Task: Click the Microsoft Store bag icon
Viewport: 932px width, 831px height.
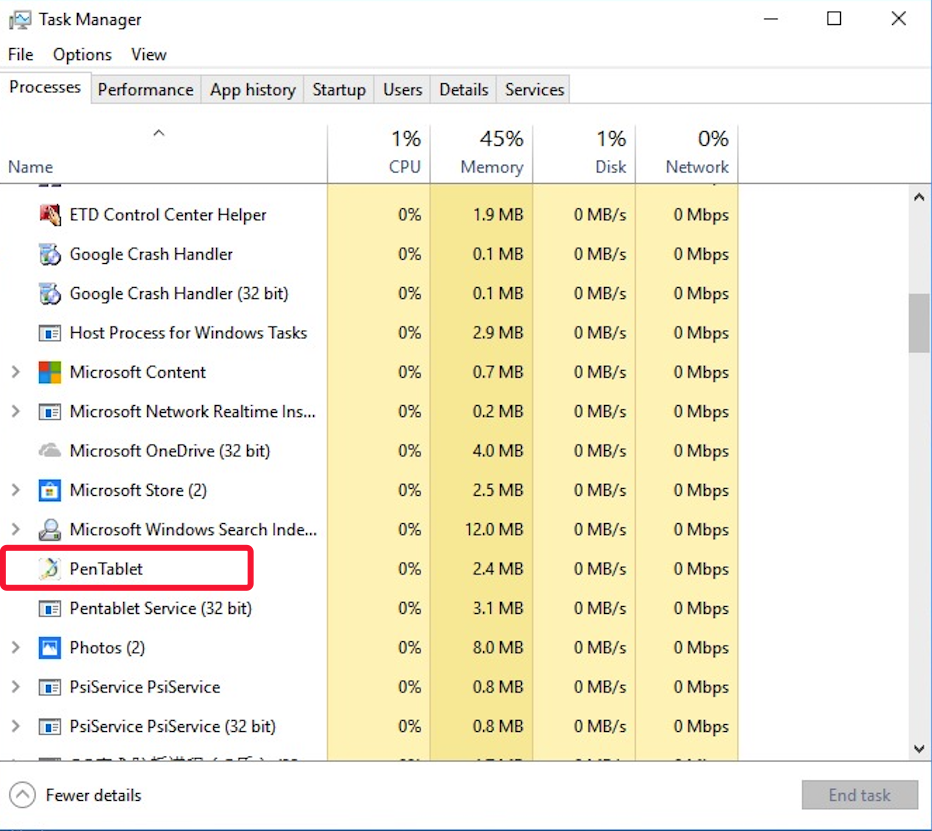Action: [49, 490]
